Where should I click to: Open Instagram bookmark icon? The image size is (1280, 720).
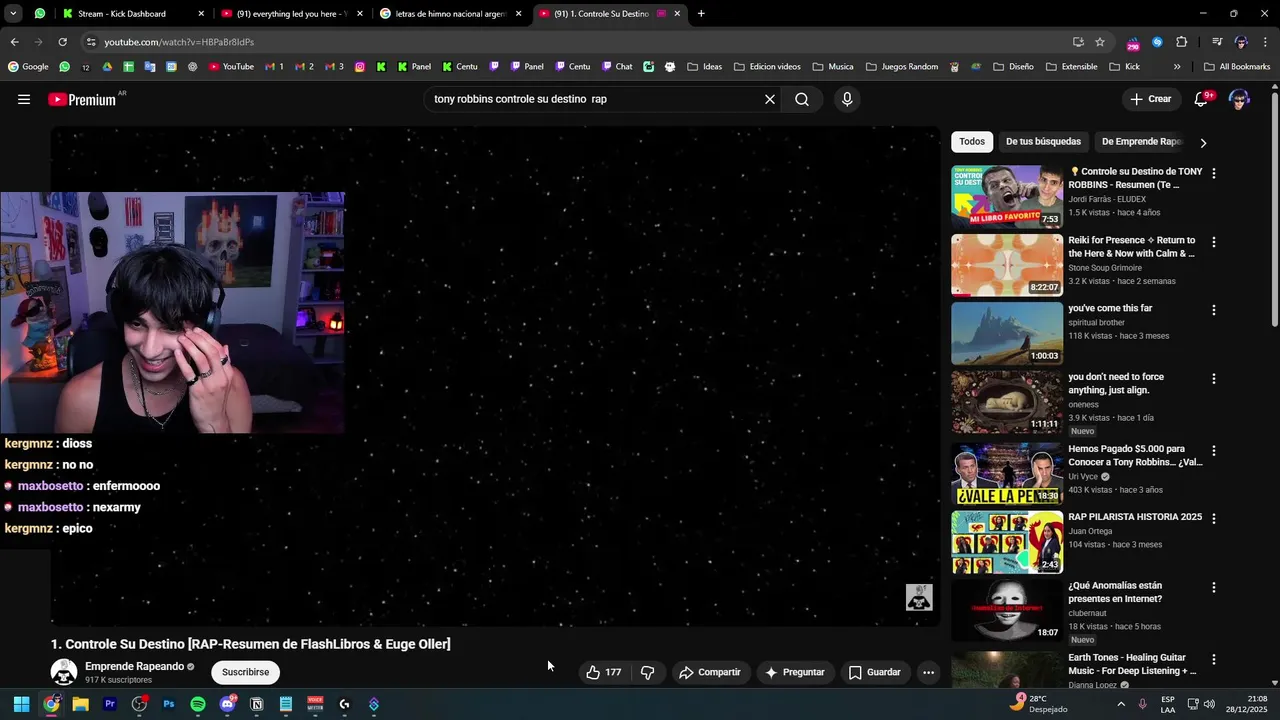pyautogui.click(x=361, y=67)
